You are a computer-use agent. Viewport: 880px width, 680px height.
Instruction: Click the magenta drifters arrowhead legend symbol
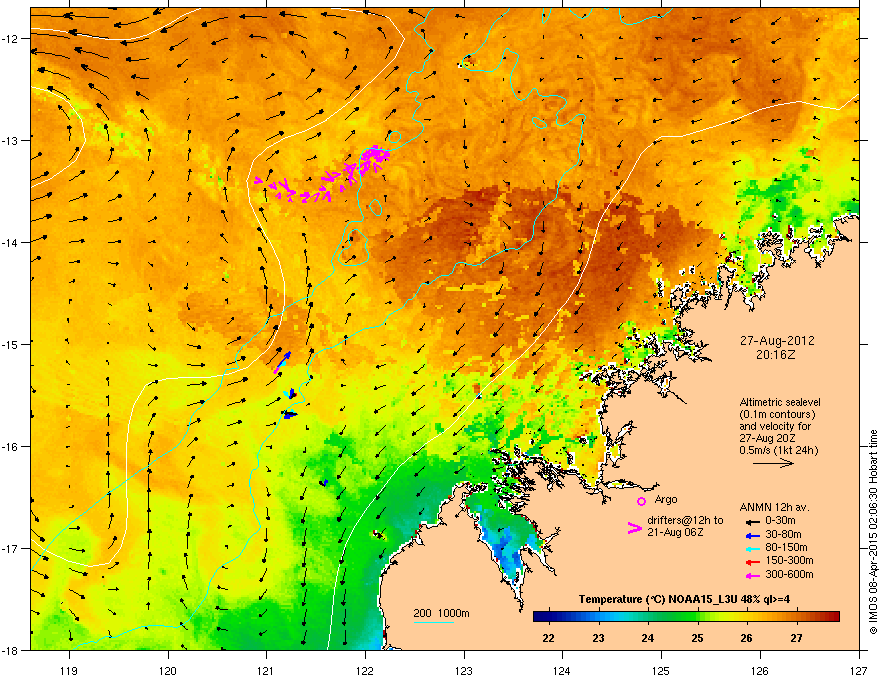634,528
